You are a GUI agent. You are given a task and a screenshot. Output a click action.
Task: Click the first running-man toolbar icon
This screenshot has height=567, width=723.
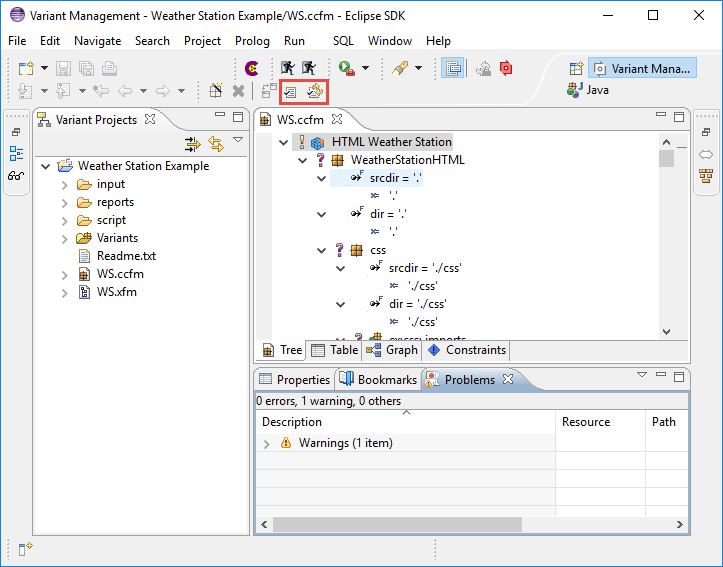coord(288,68)
